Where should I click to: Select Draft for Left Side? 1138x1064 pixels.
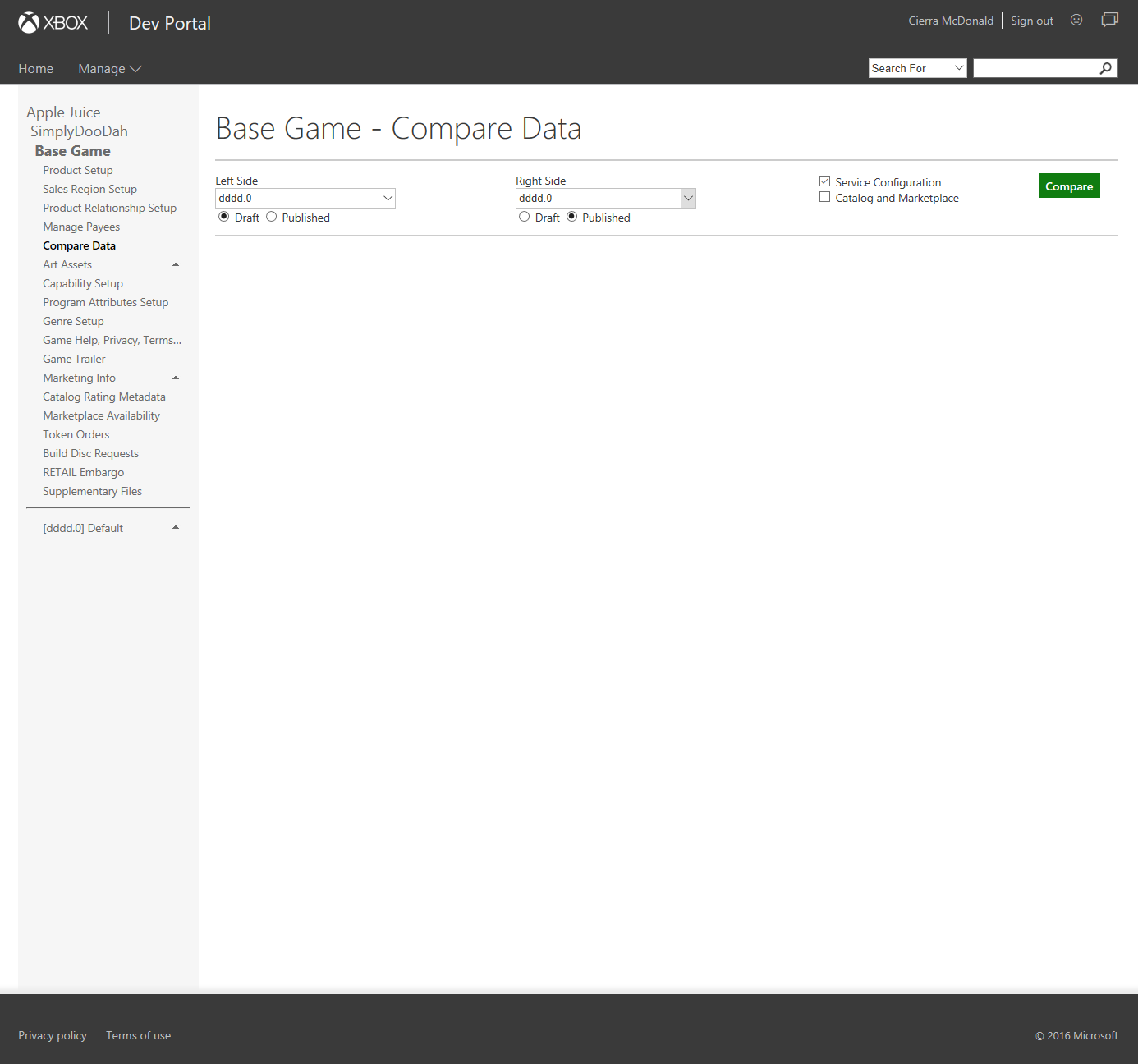tap(223, 217)
